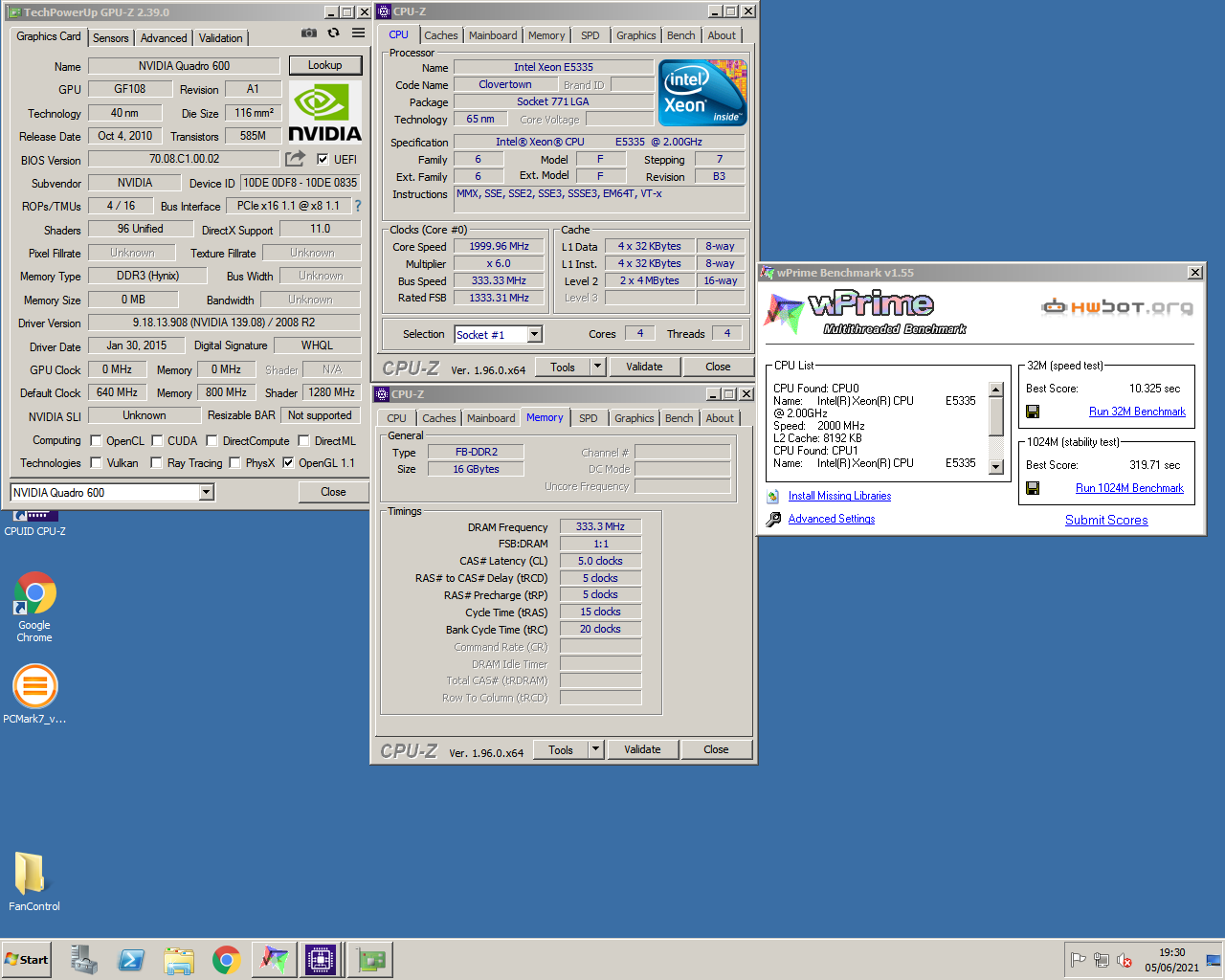Viewport: 1225px width, 980px height.
Task: Click the HWBOT.org logo
Action: pos(1117,307)
